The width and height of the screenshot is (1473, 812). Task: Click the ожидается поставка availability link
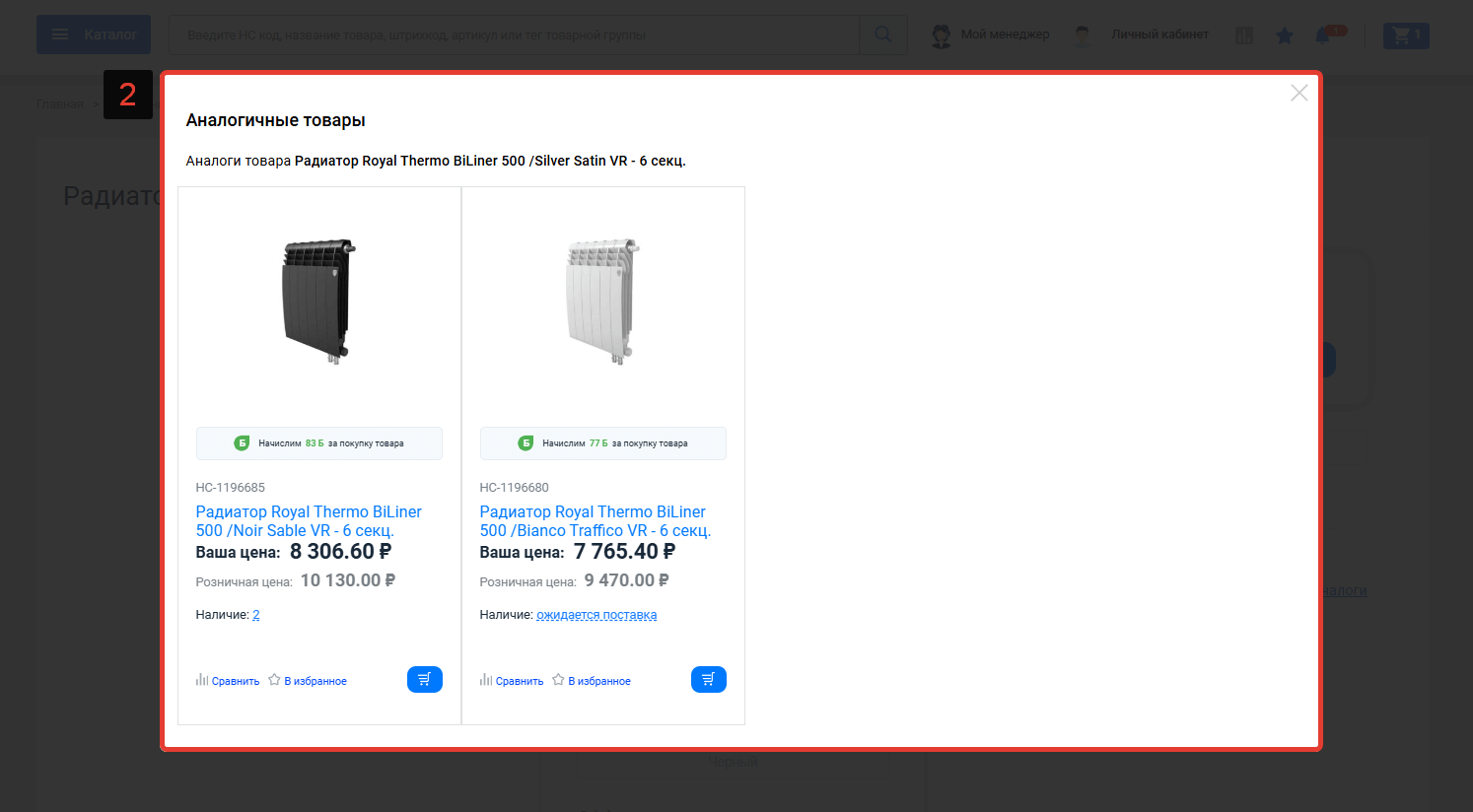[x=596, y=615]
